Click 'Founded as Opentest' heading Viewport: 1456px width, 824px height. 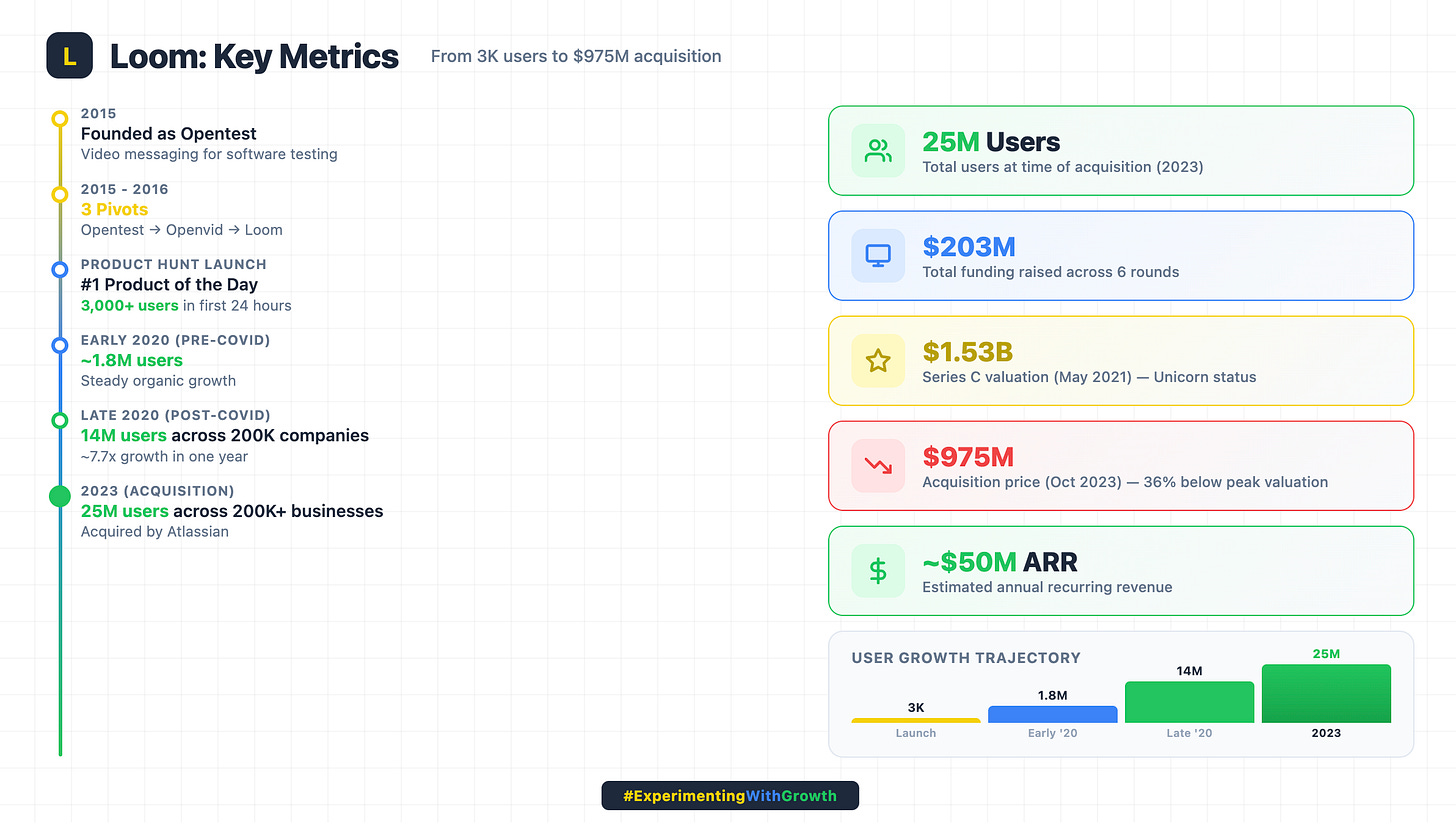tap(169, 133)
